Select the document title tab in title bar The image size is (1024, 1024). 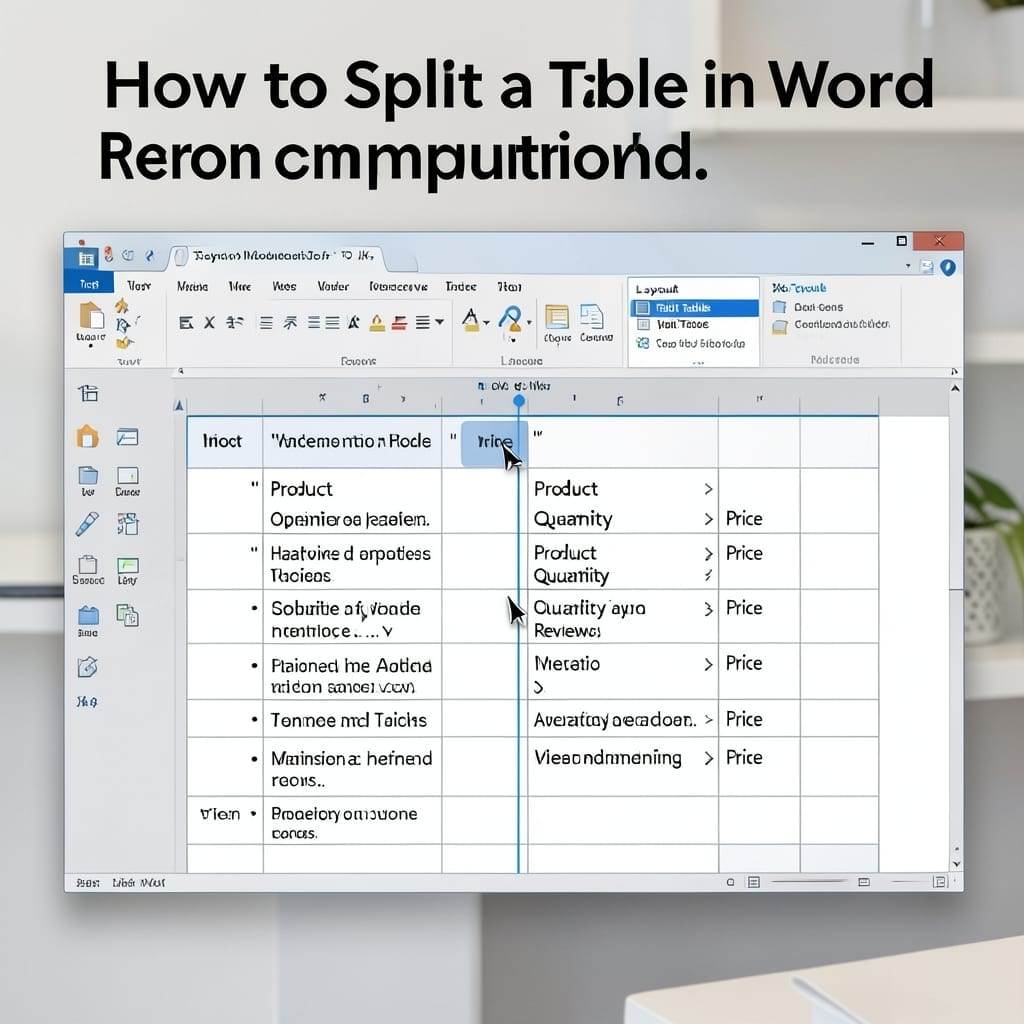point(283,257)
